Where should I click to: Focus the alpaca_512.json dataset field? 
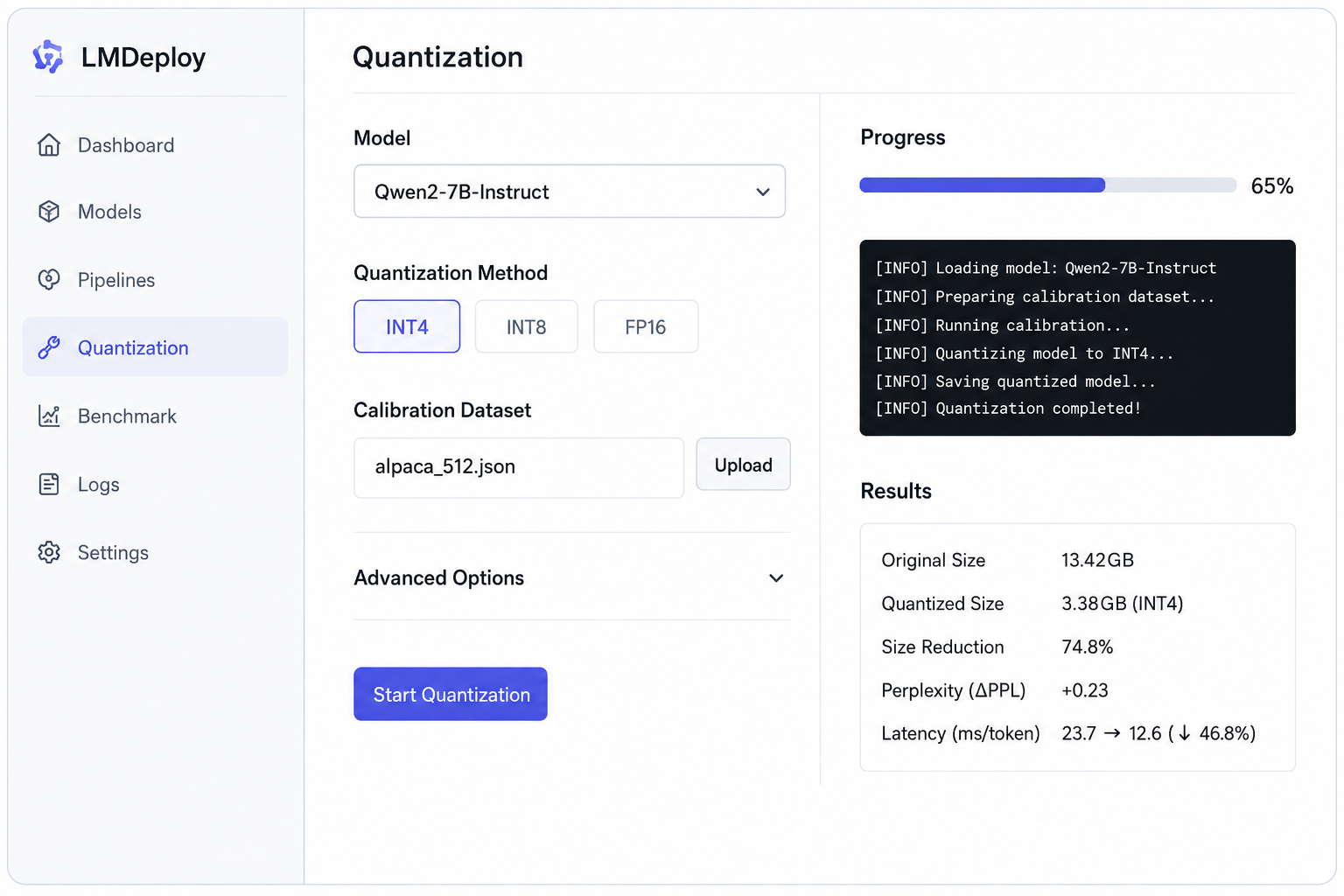pyautogui.click(x=519, y=467)
